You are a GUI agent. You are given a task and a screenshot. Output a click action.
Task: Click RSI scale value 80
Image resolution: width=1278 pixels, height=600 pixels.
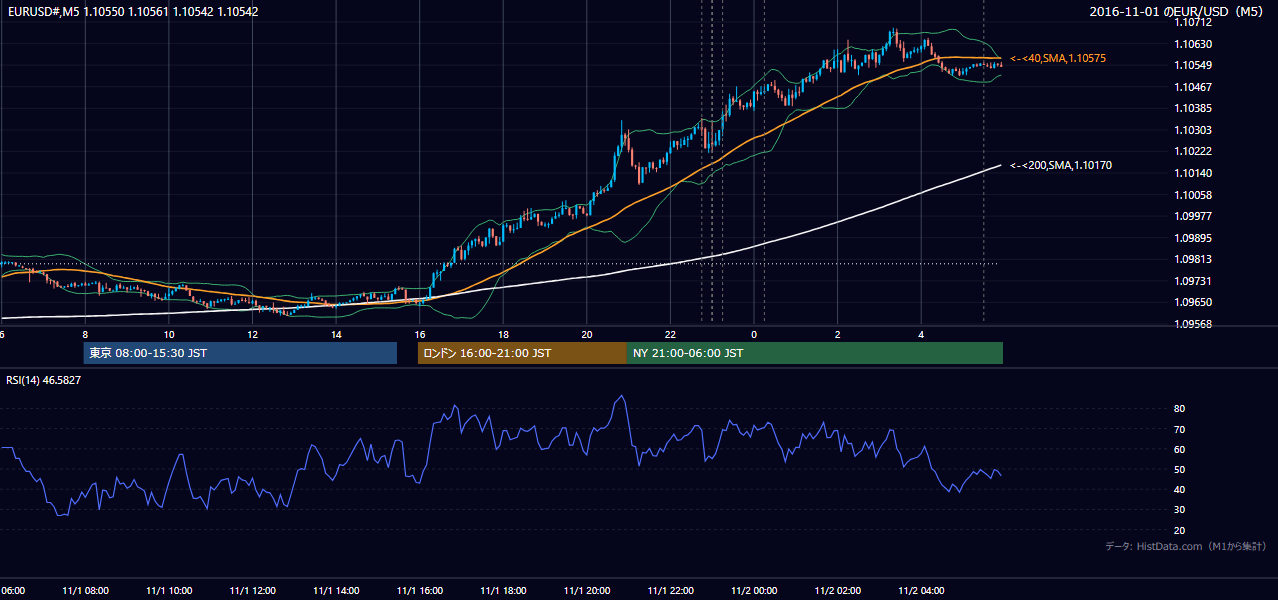pyautogui.click(x=1180, y=409)
